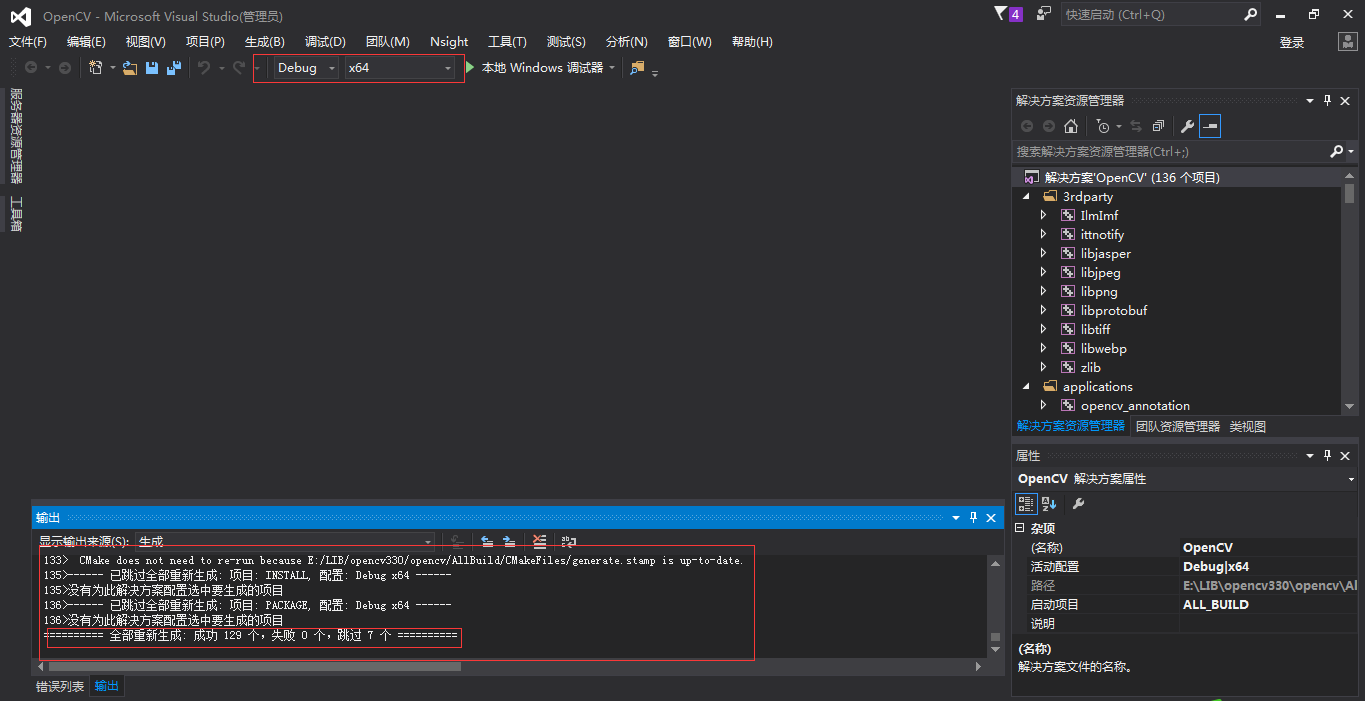The width and height of the screenshot is (1365, 701).
Task: Click the Clear All icon in Output panel
Action: pos(540,541)
